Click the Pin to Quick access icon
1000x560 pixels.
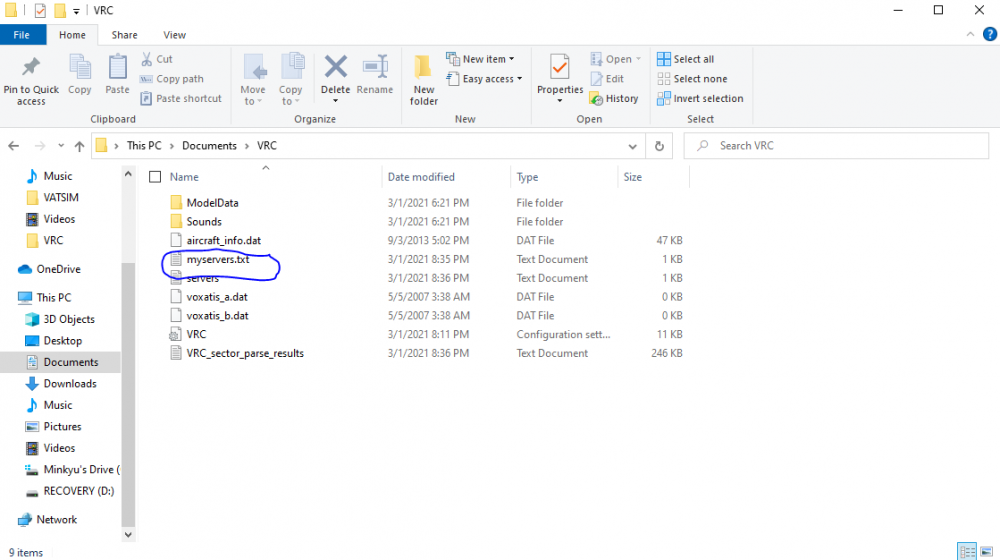coord(31,68)
